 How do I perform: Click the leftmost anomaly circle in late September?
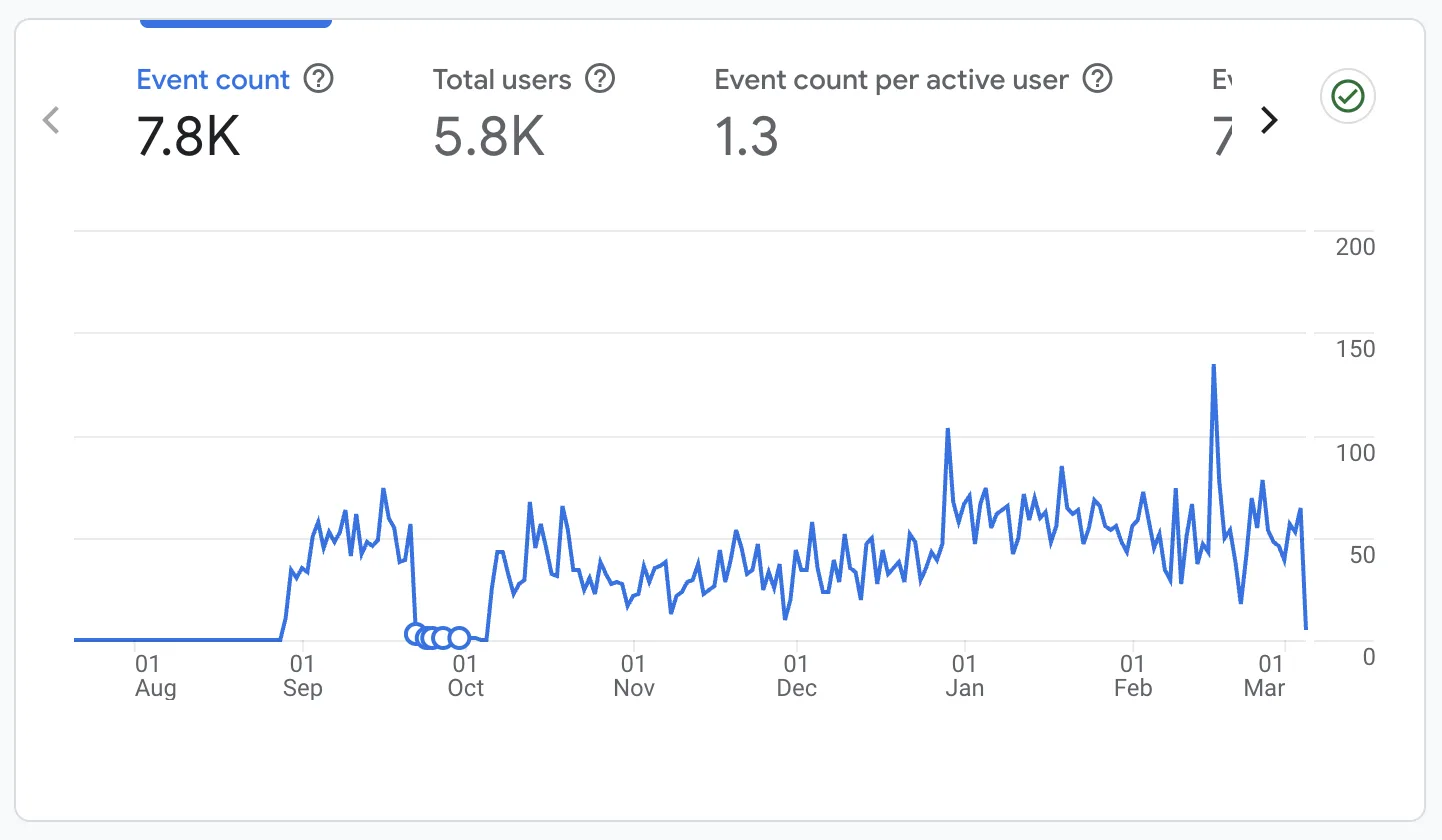tap(415, 634)
